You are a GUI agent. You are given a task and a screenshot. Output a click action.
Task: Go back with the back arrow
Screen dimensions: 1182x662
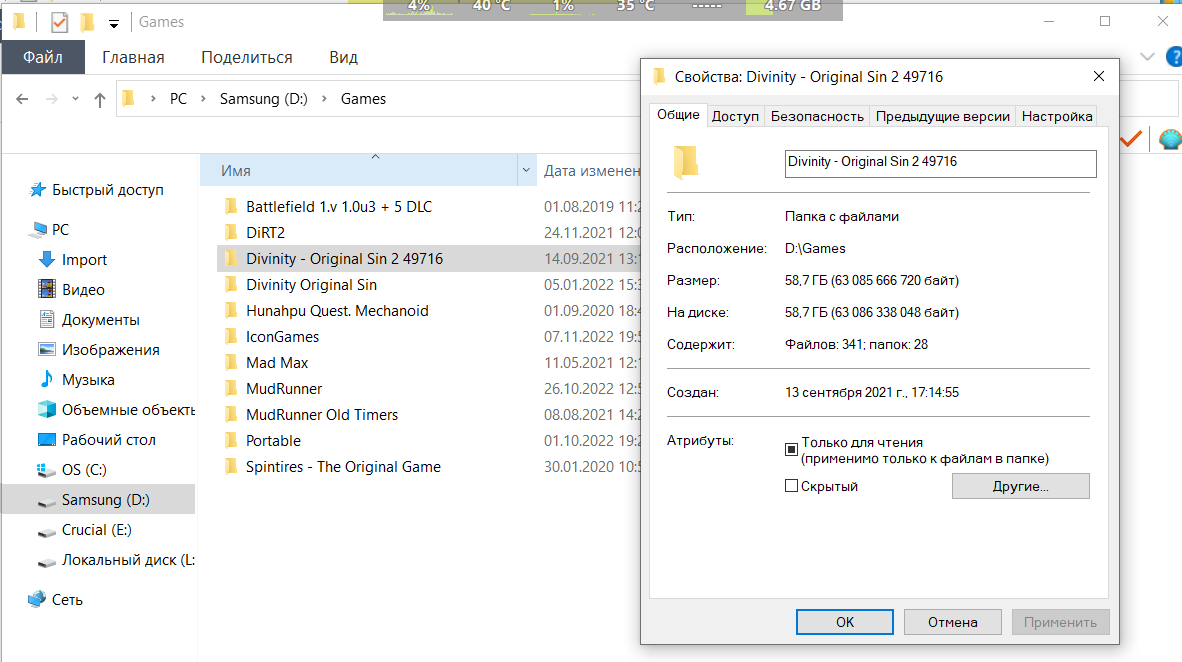(x=23, y=99)
